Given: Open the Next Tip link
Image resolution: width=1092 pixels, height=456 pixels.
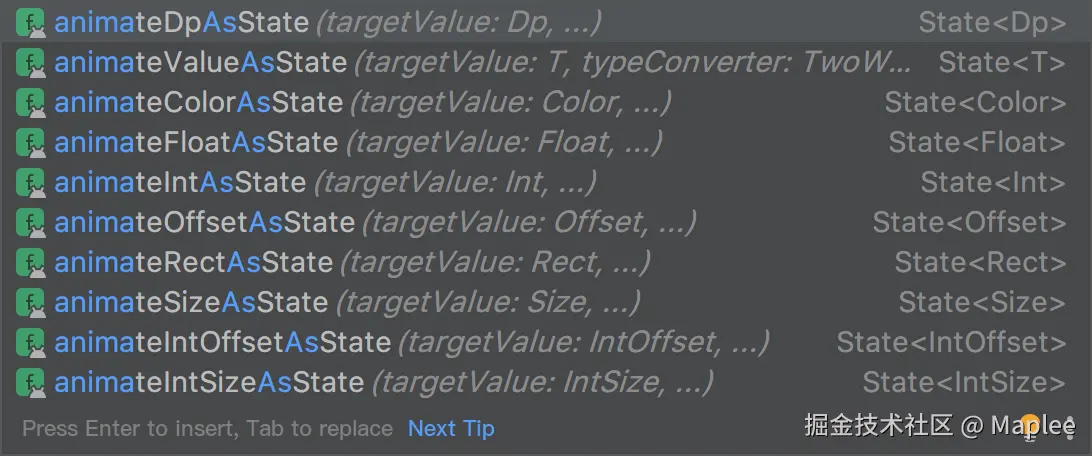Looking at the screenshot, I should pos(451,428).
